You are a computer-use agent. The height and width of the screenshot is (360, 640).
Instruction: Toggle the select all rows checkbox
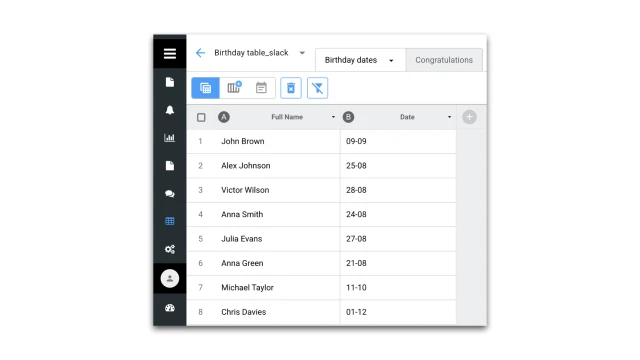pyautogui.click(x=201, y=118)
